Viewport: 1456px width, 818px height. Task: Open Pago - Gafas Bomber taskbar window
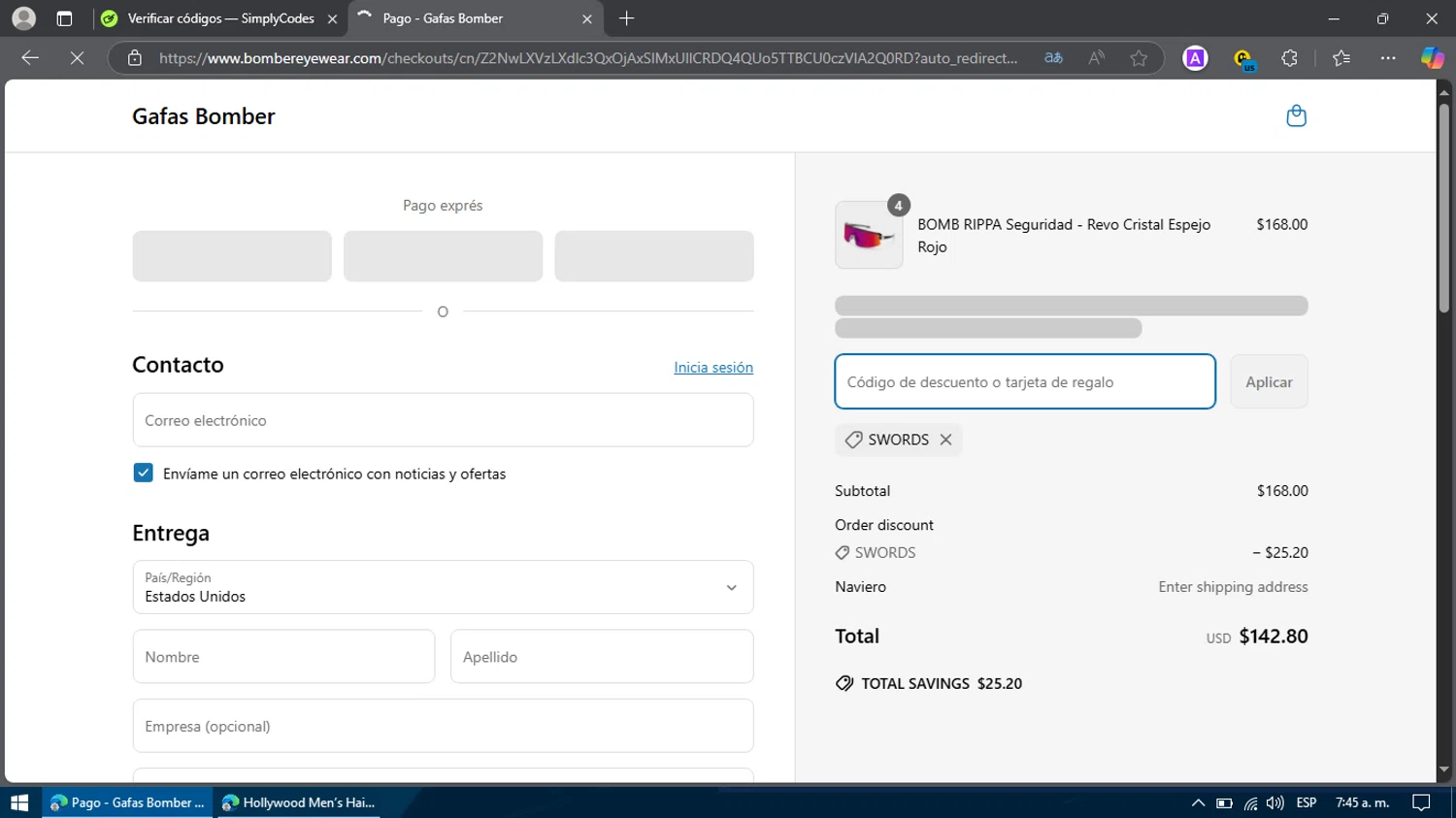point(128,802)
